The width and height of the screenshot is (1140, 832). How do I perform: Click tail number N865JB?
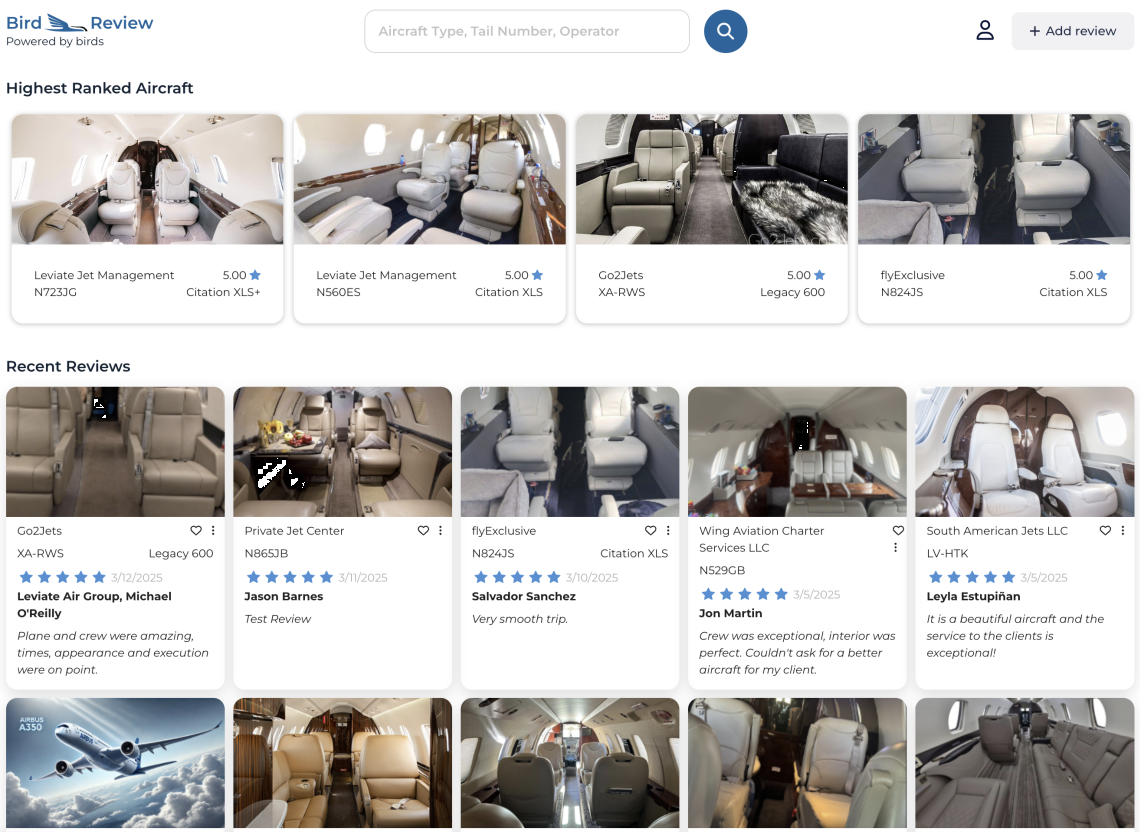tap(266, 553)
